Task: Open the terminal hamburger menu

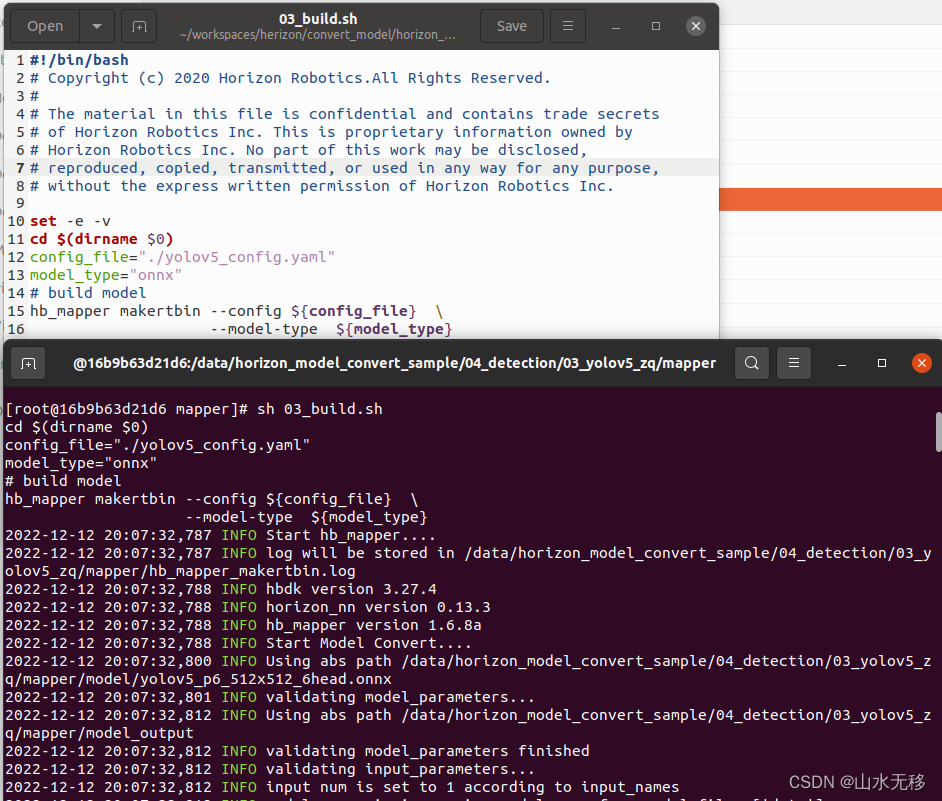Action: click(794, 363)
